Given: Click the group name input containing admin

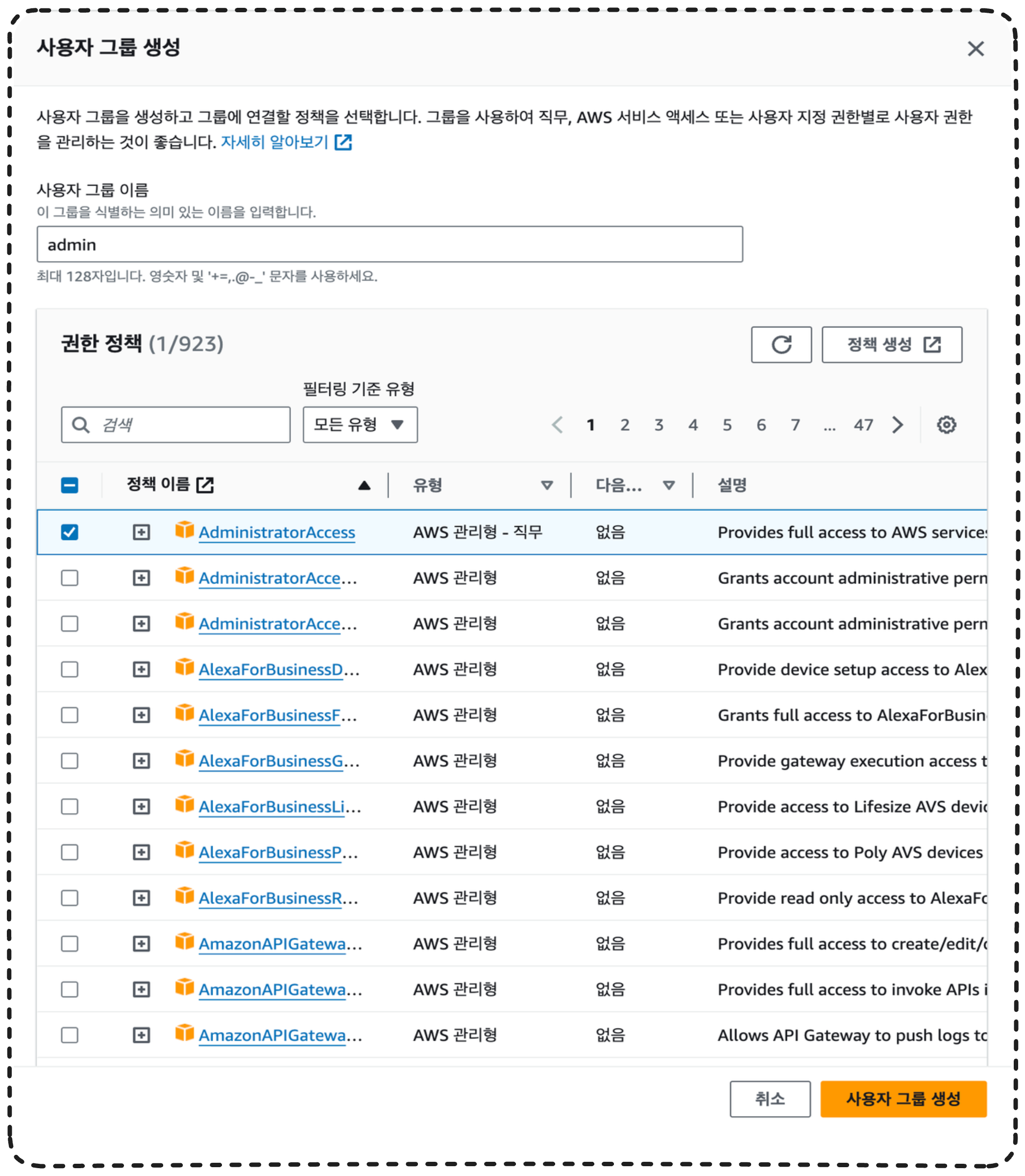Looking at the screenshot, I should tap(389, 244).
